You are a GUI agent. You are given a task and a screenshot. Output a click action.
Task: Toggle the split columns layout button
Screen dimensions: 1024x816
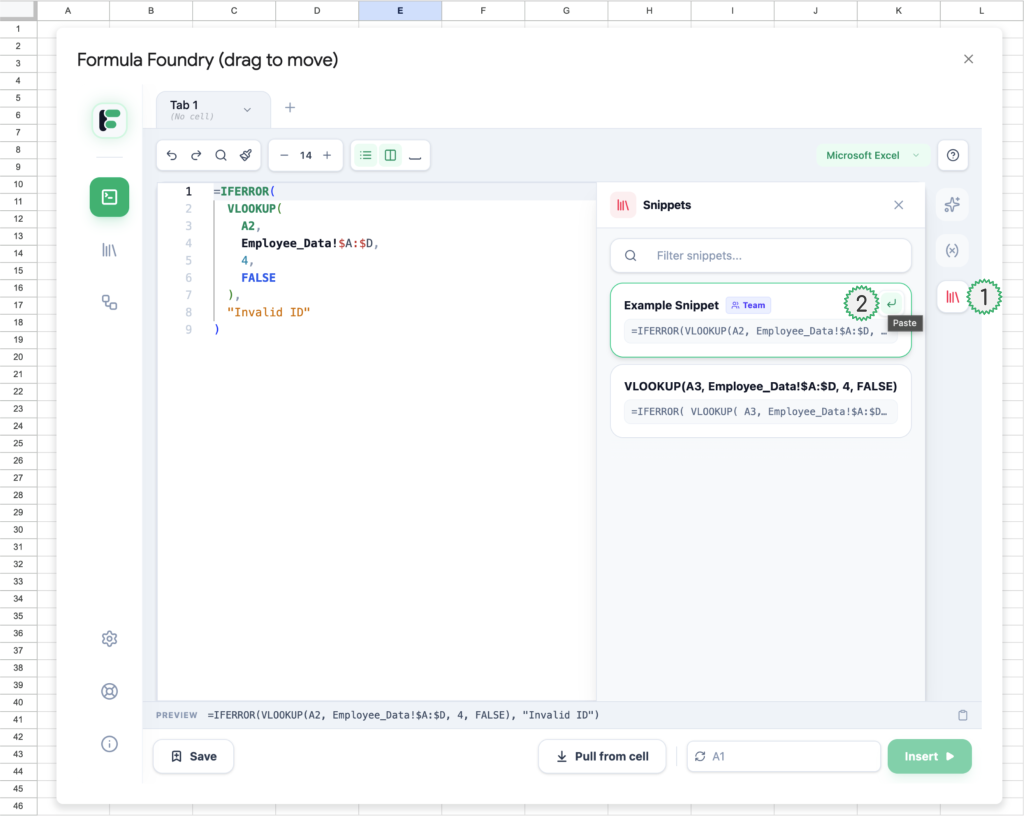pyautogui.click(x=391, y=156)
